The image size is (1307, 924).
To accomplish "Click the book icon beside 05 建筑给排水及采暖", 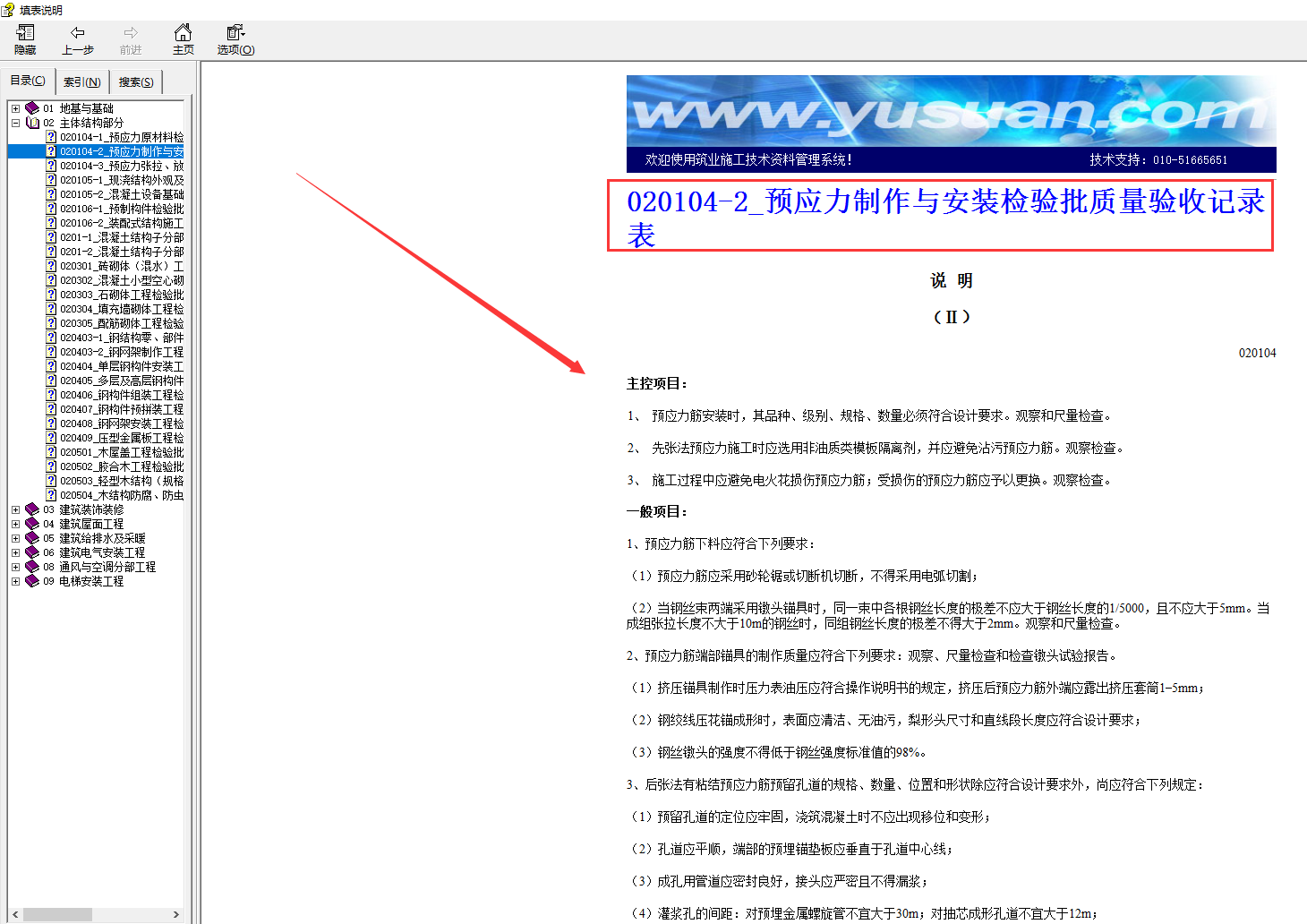I will (32, 538).
